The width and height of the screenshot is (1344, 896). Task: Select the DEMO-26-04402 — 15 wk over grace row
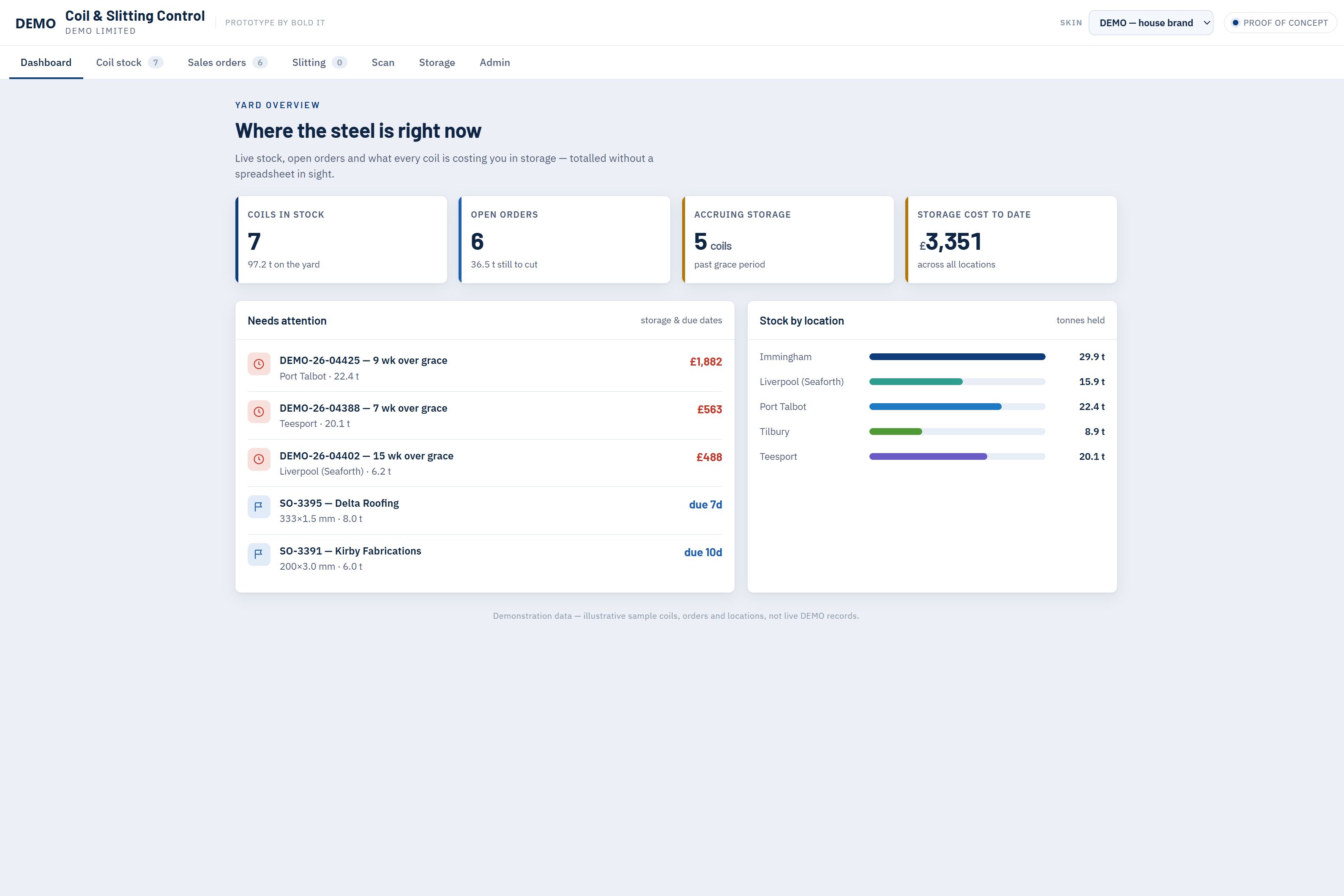click(485, 463)
